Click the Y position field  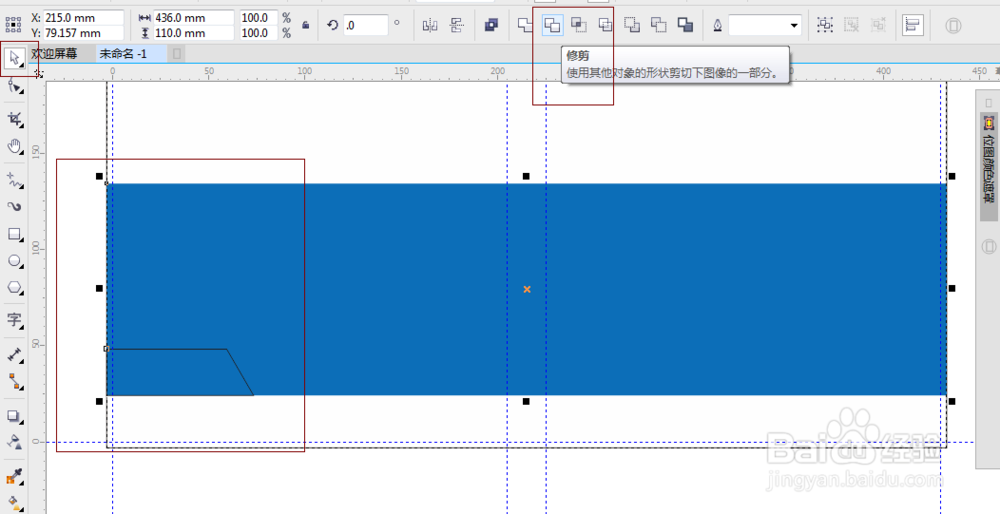[84, 33]
